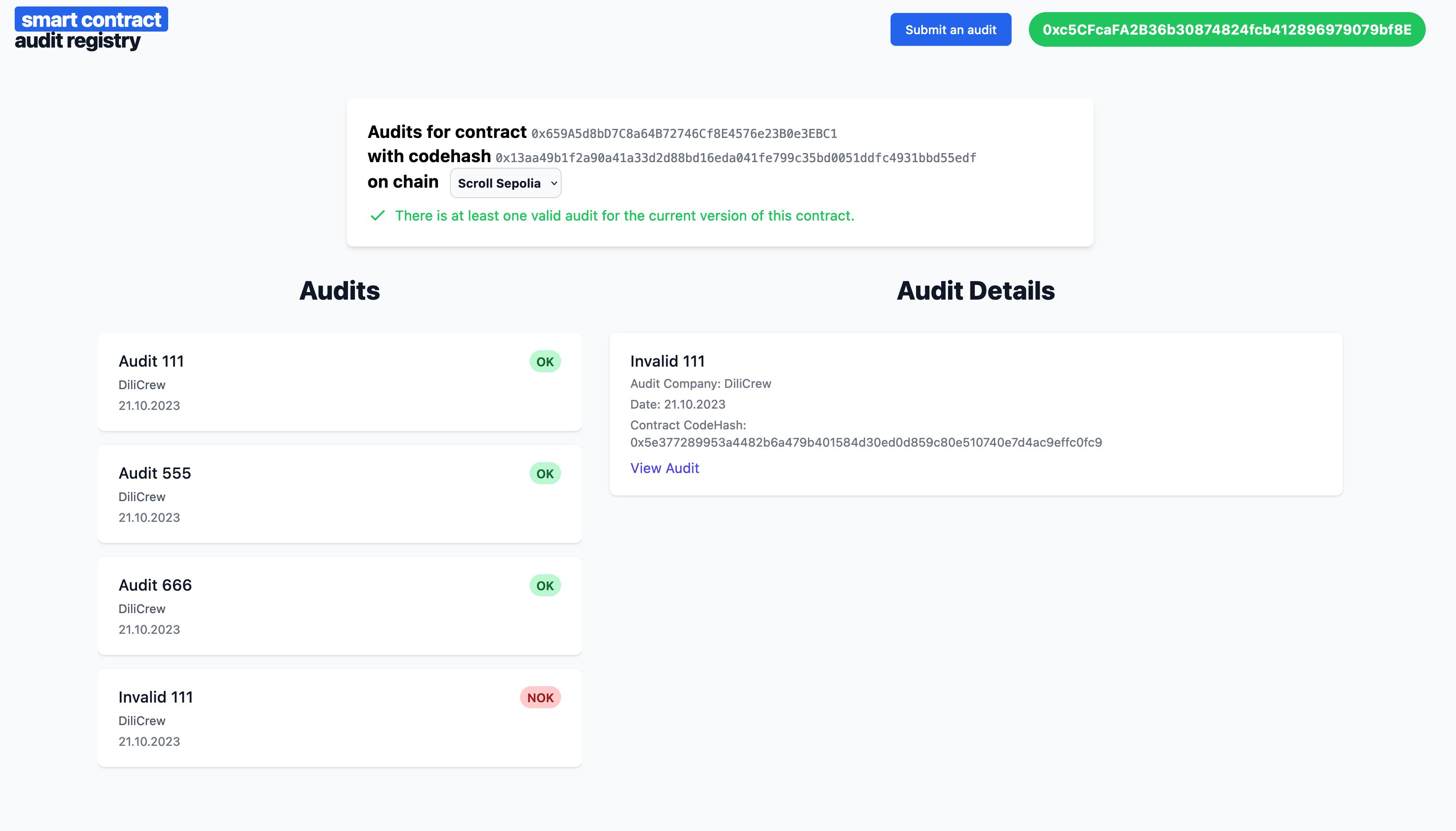1456x831 pixels.
Task: Open the View Audit link
Action: point(665,468)
